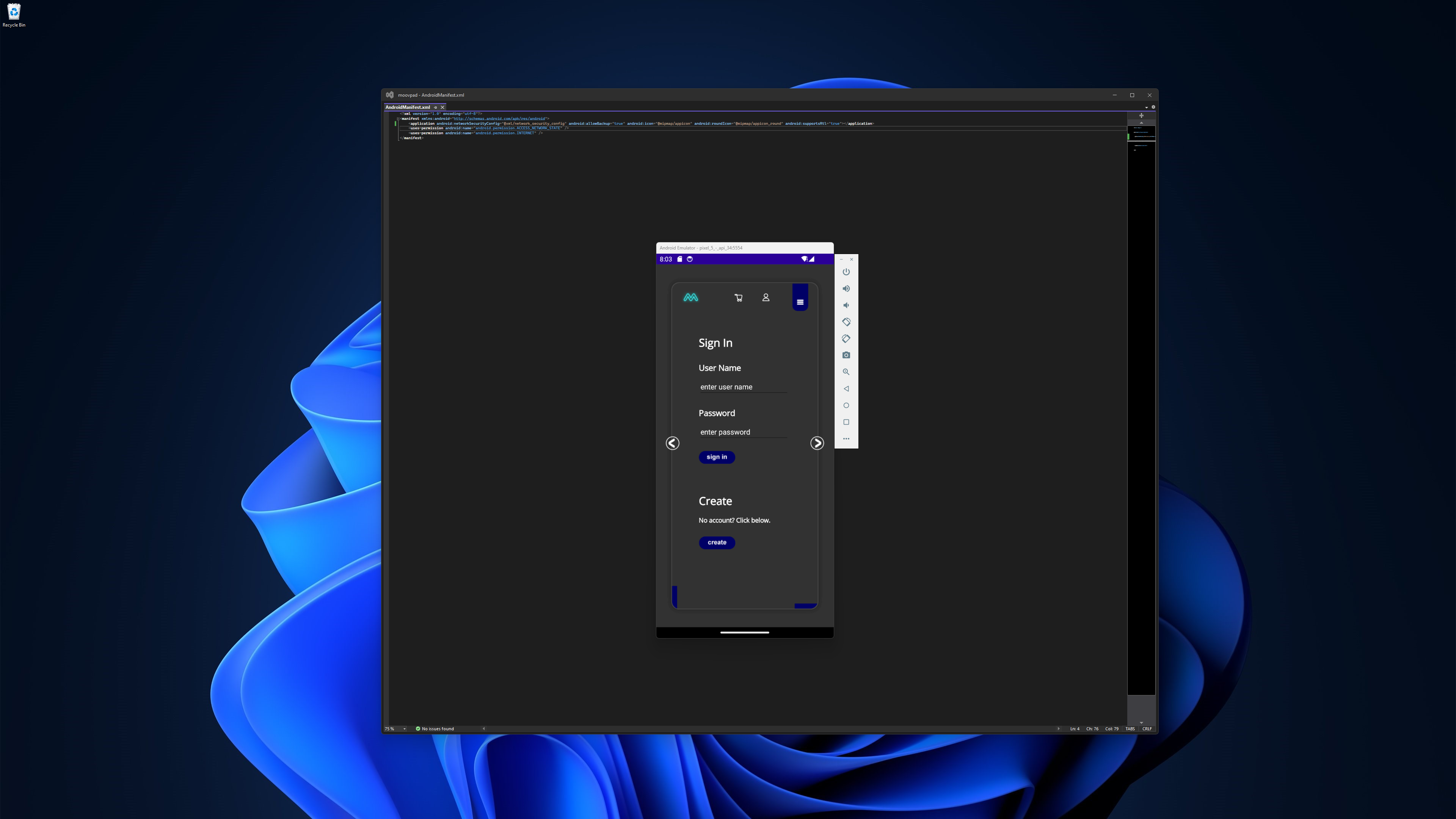Open Recycle Bin on the desktop
Viewport: 1456px width, 819px height.
[x=14, y=15]
